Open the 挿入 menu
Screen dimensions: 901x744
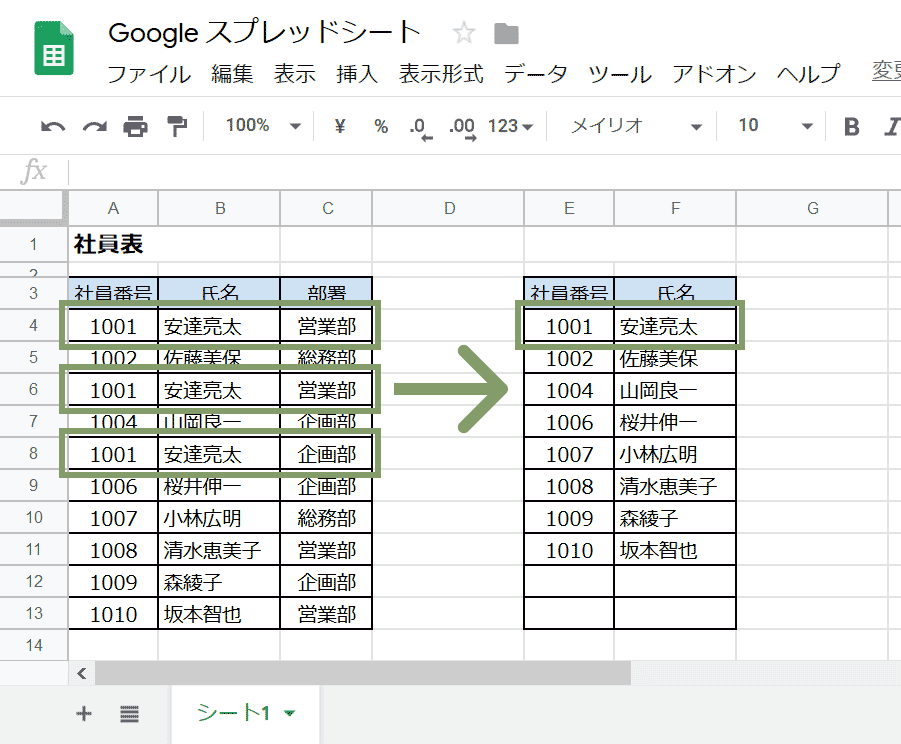(357, 74)
